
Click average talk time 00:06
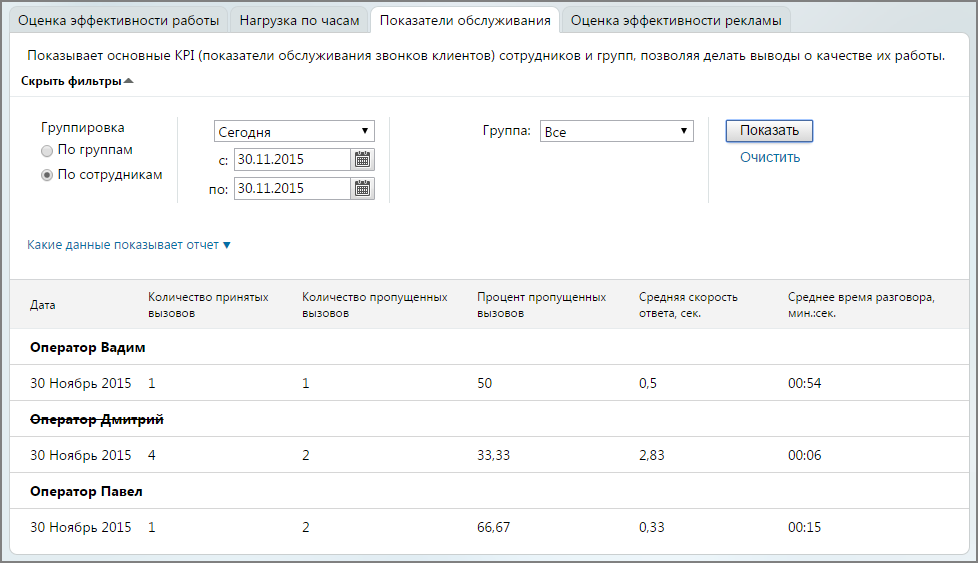[805, 455]
